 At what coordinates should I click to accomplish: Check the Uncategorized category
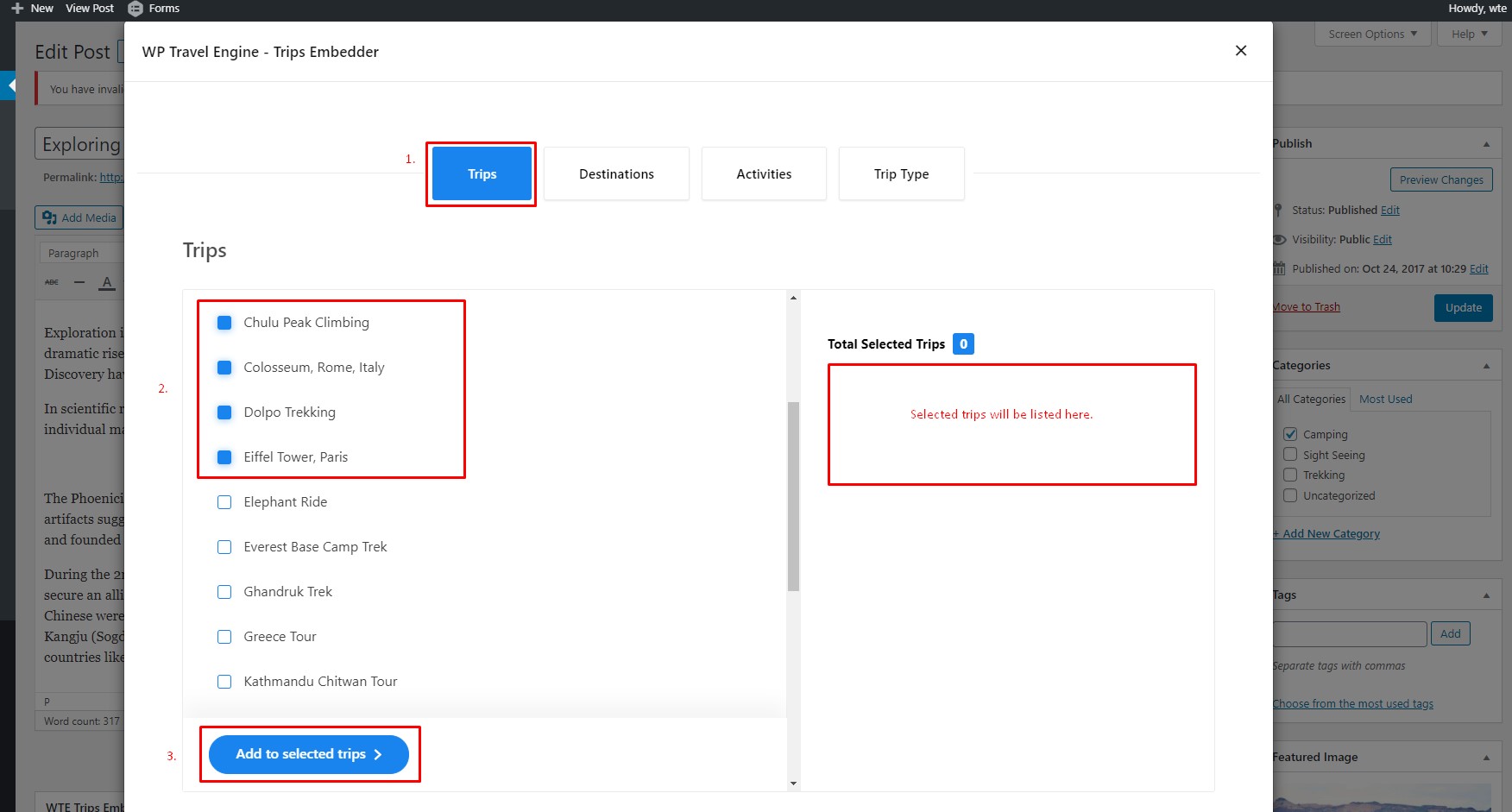coord(1290,495)
